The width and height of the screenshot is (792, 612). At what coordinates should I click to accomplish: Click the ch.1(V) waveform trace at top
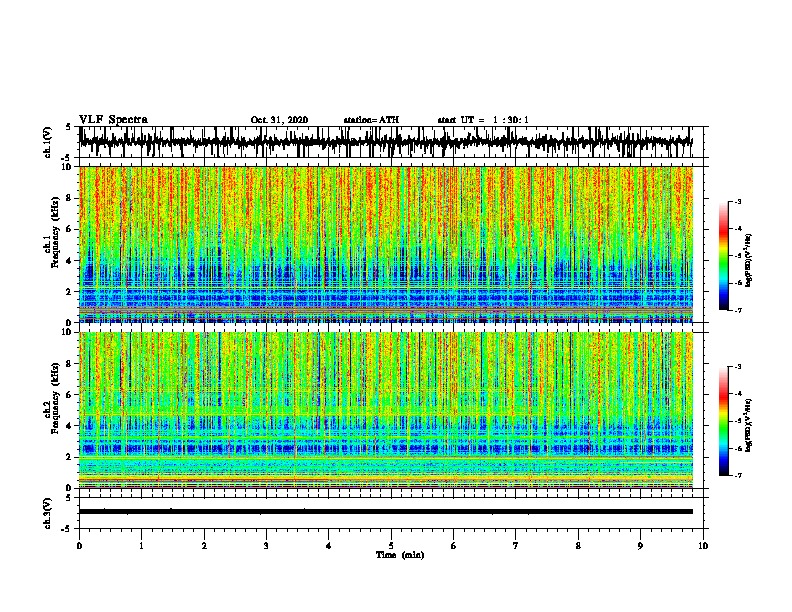pyautogui.click(x=386, y=142)
